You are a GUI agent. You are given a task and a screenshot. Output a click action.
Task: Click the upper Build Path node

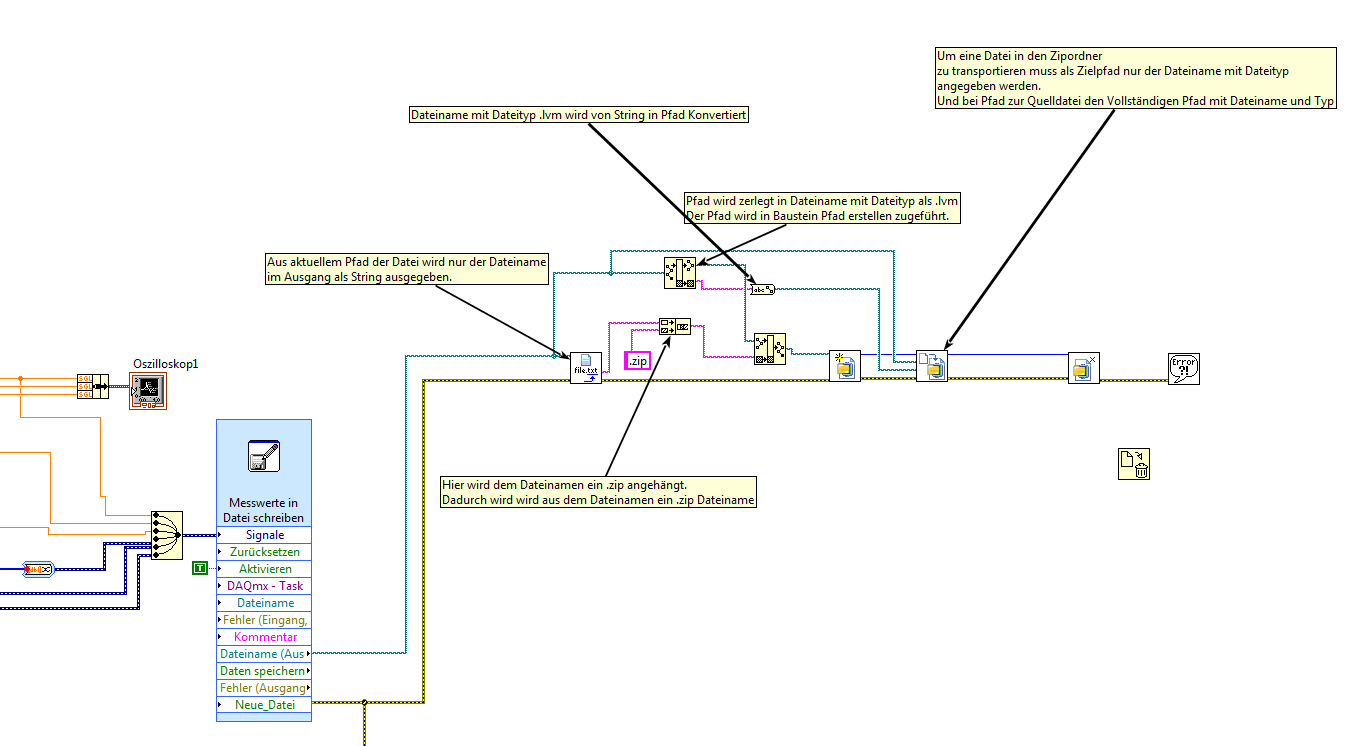680,273
